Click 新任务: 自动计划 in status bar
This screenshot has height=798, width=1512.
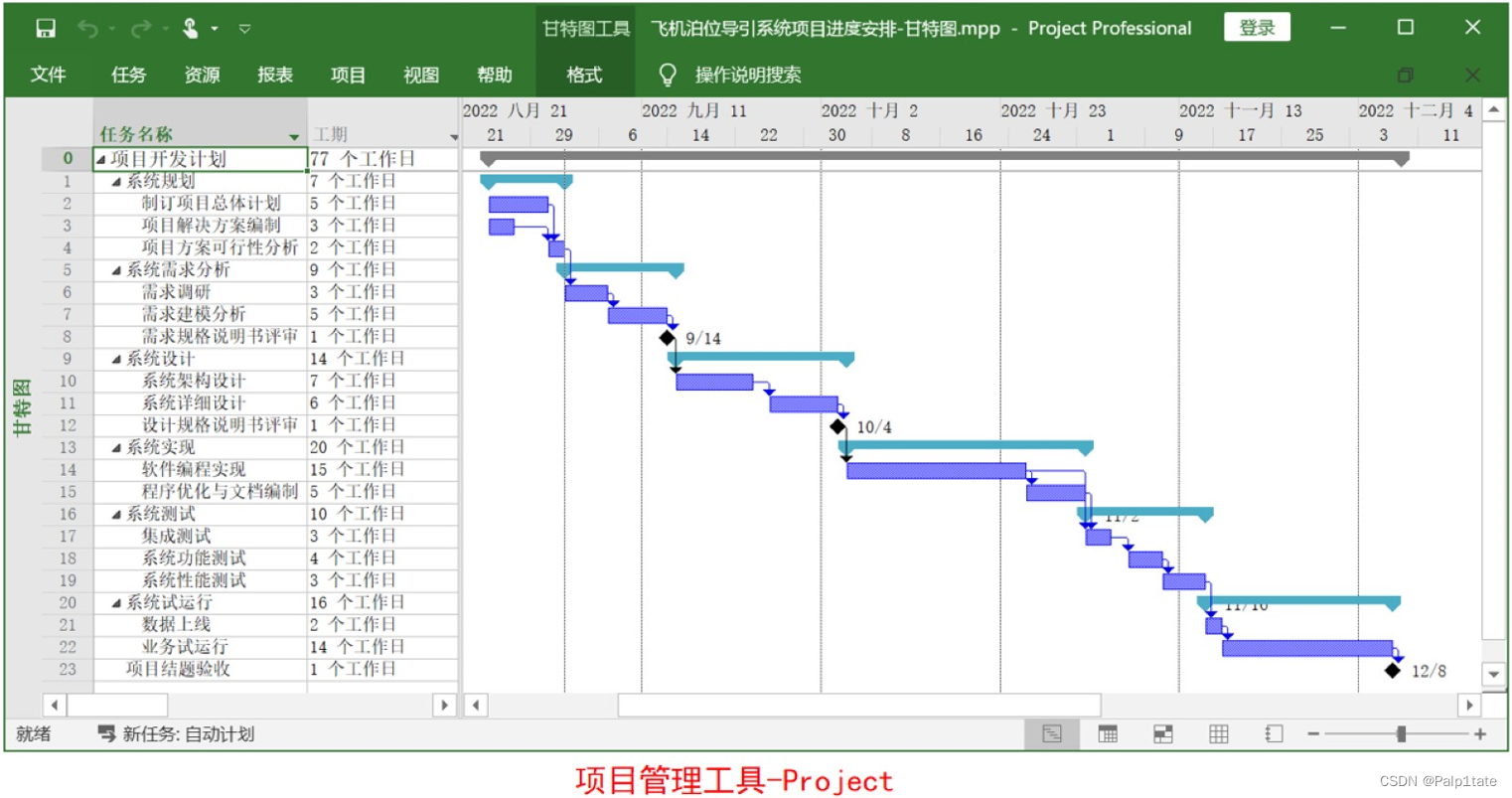(x=176, y=734)
